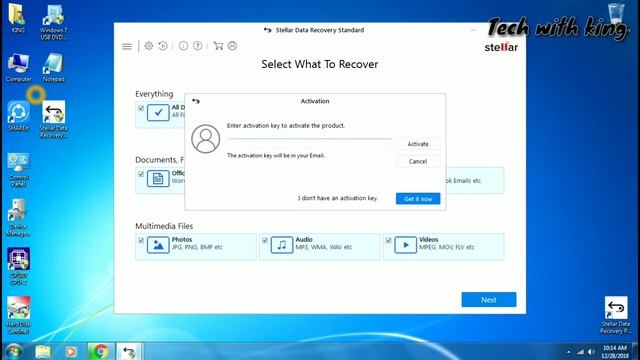Click the volume speaker tray icon
The image size is (640, 360).
591,352
